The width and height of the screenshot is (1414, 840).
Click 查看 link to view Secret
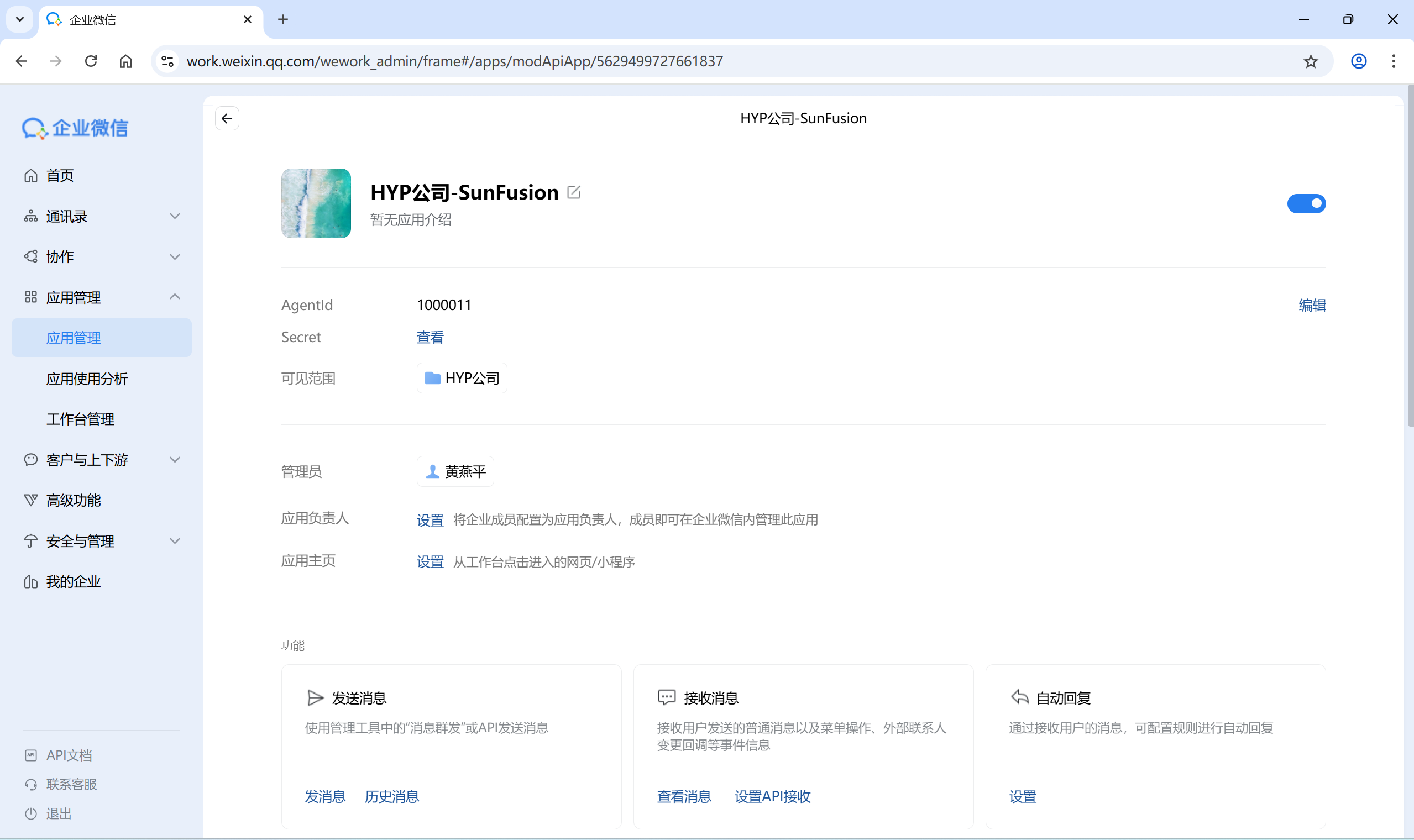coord(430,337)
